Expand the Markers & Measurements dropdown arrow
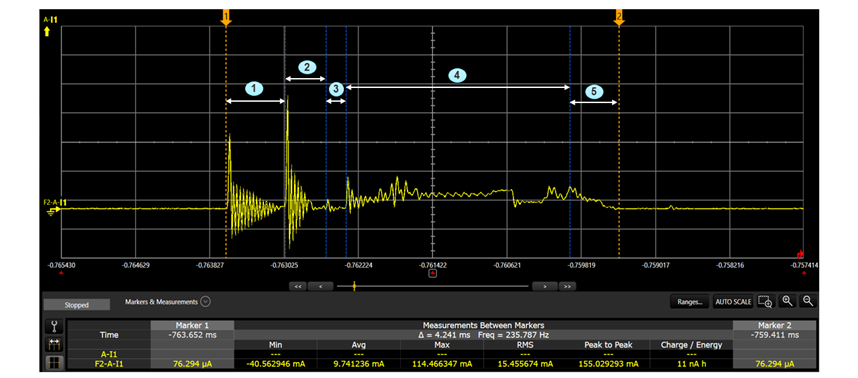The image size is (858, 378). [x=205, y=301]
